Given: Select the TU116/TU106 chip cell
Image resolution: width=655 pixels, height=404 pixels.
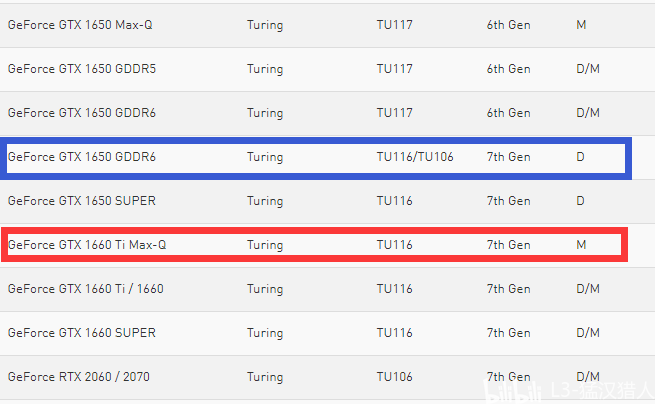Looking at the screenshot, I should pyautogui.click(x=415, y=157).
